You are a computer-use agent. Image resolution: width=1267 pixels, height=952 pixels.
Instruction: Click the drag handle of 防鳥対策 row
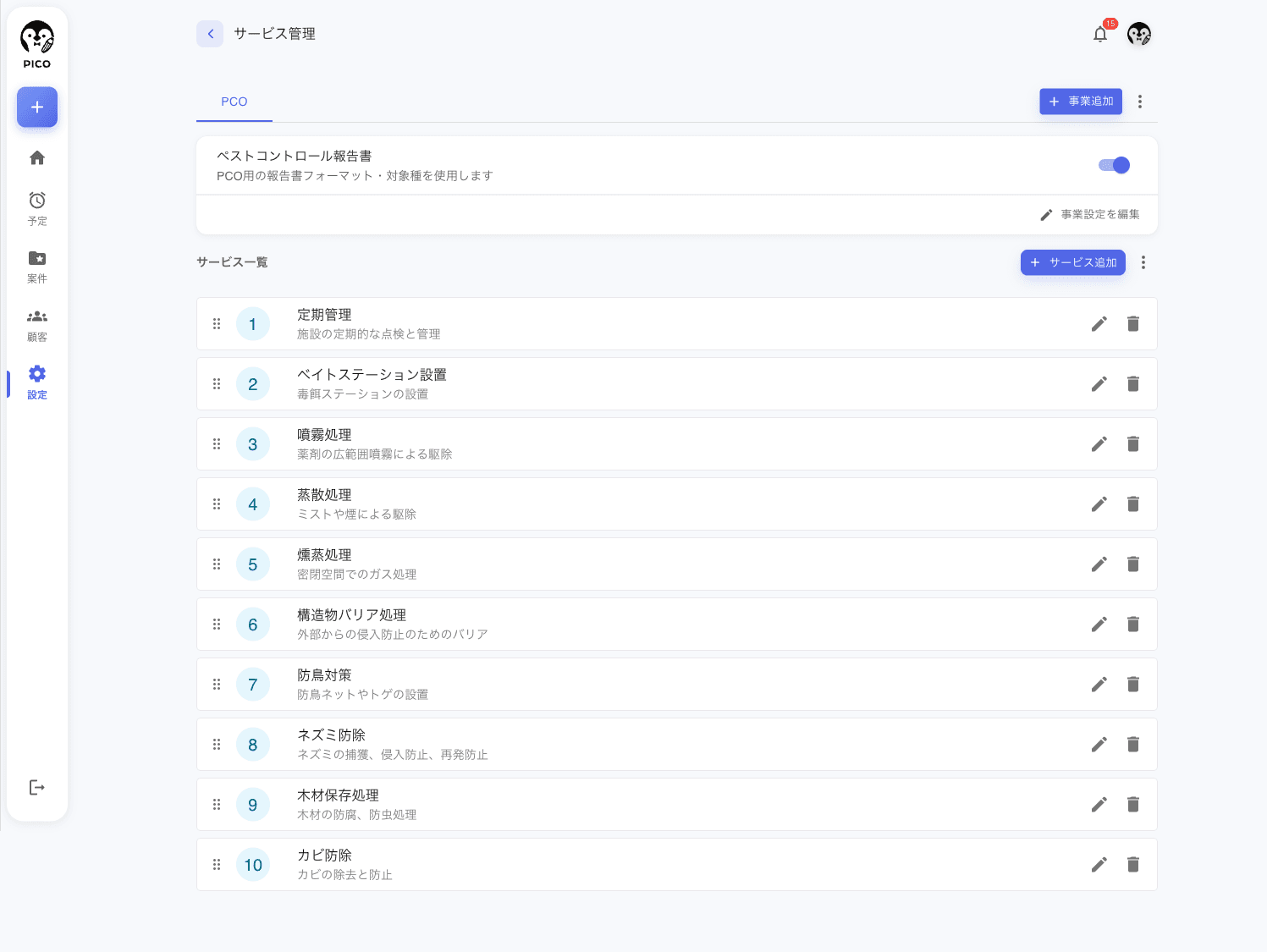click(x=217, y=685)
